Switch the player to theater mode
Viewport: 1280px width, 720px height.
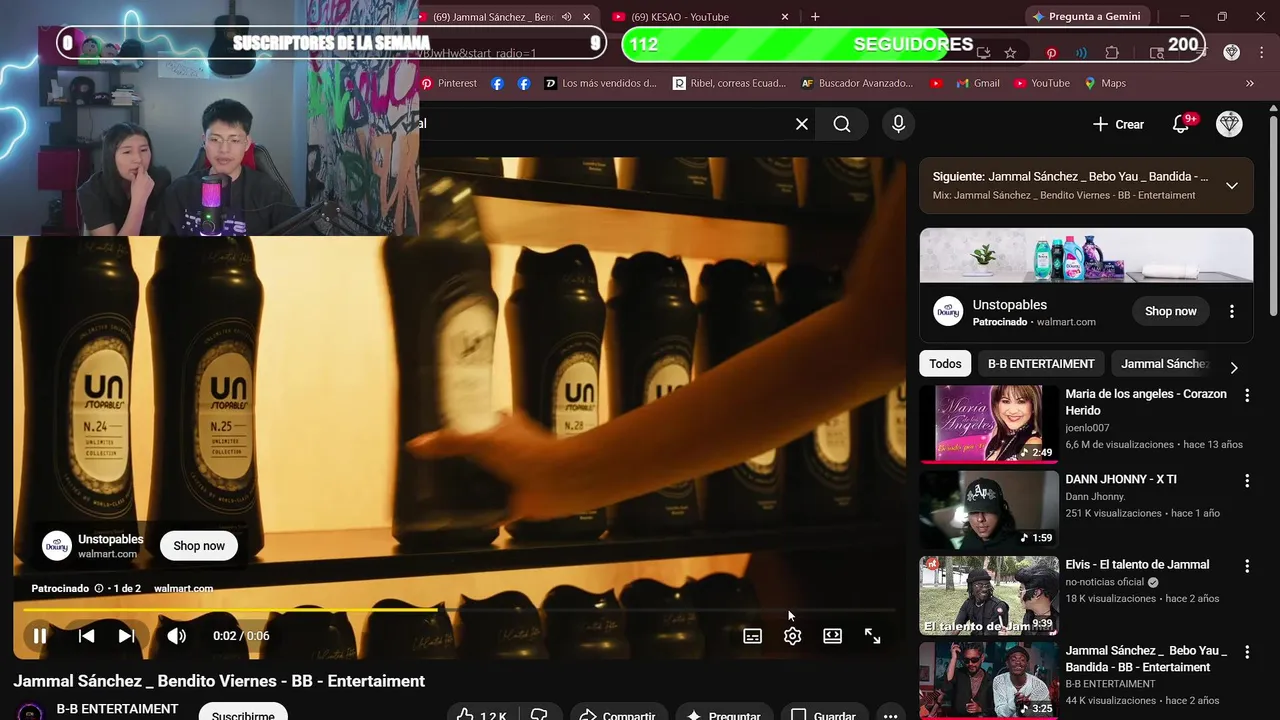pos(833,636)
